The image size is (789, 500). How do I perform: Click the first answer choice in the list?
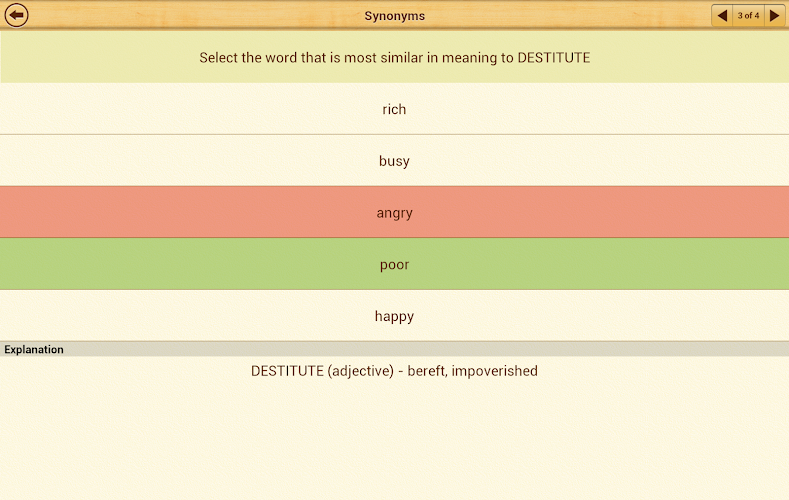394,109
